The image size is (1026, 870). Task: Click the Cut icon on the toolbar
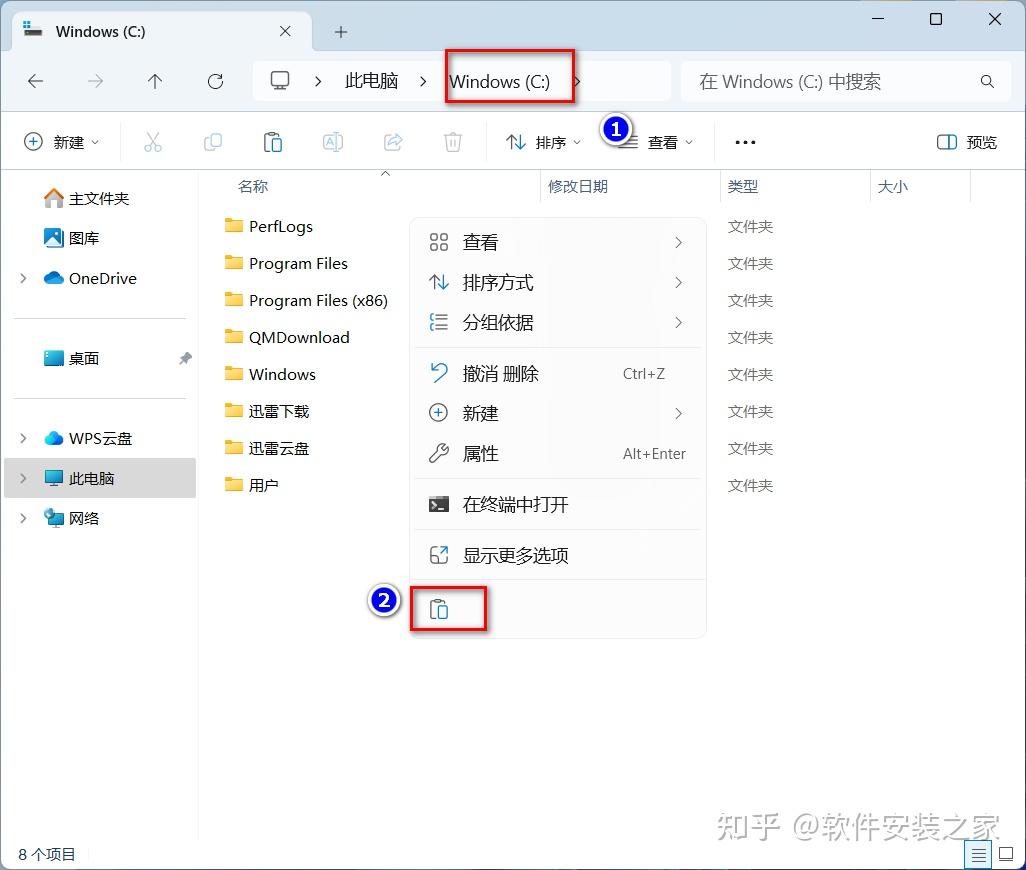tap(153, 142)
